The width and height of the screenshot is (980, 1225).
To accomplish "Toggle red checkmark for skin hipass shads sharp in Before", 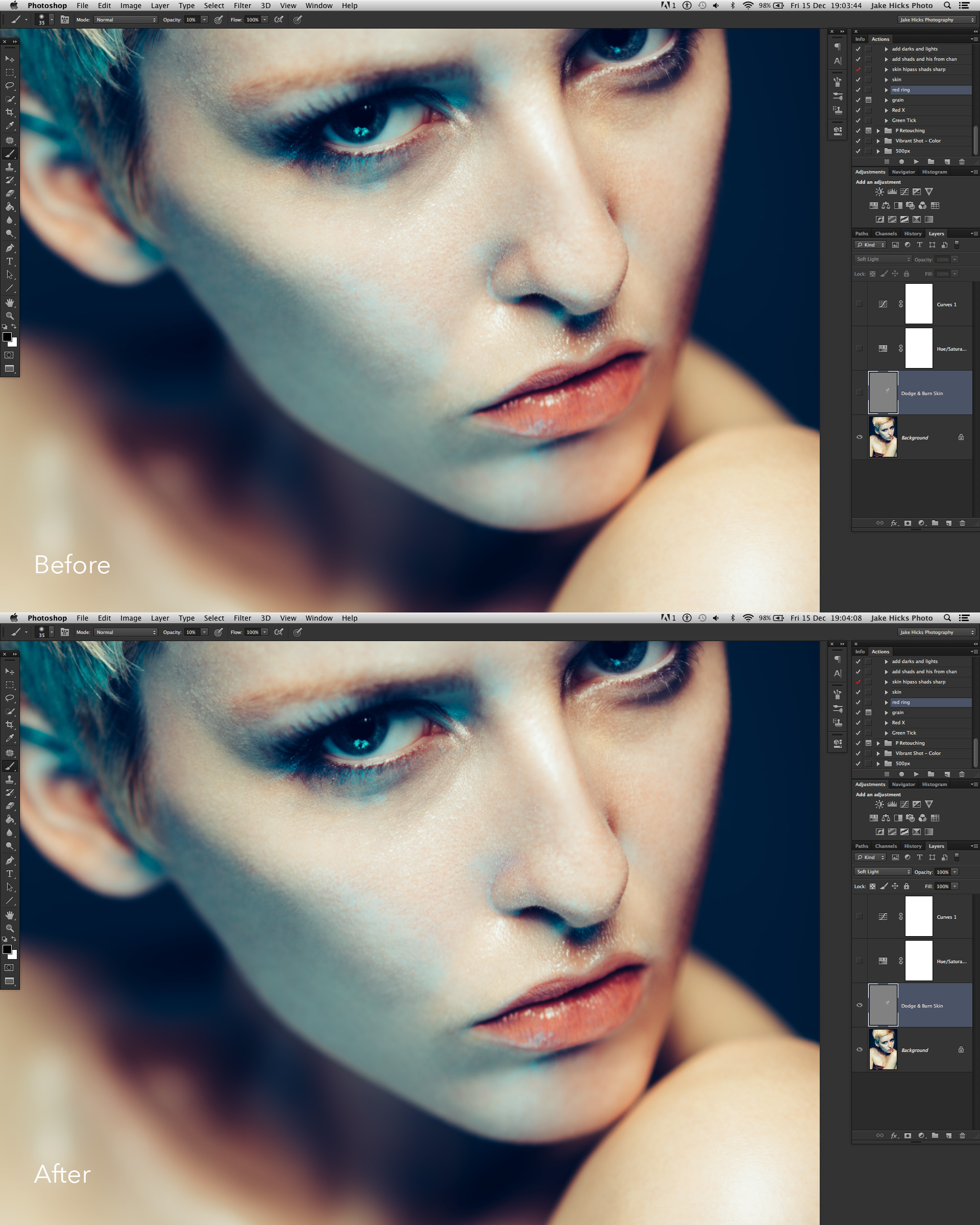I will pos(858,69).
